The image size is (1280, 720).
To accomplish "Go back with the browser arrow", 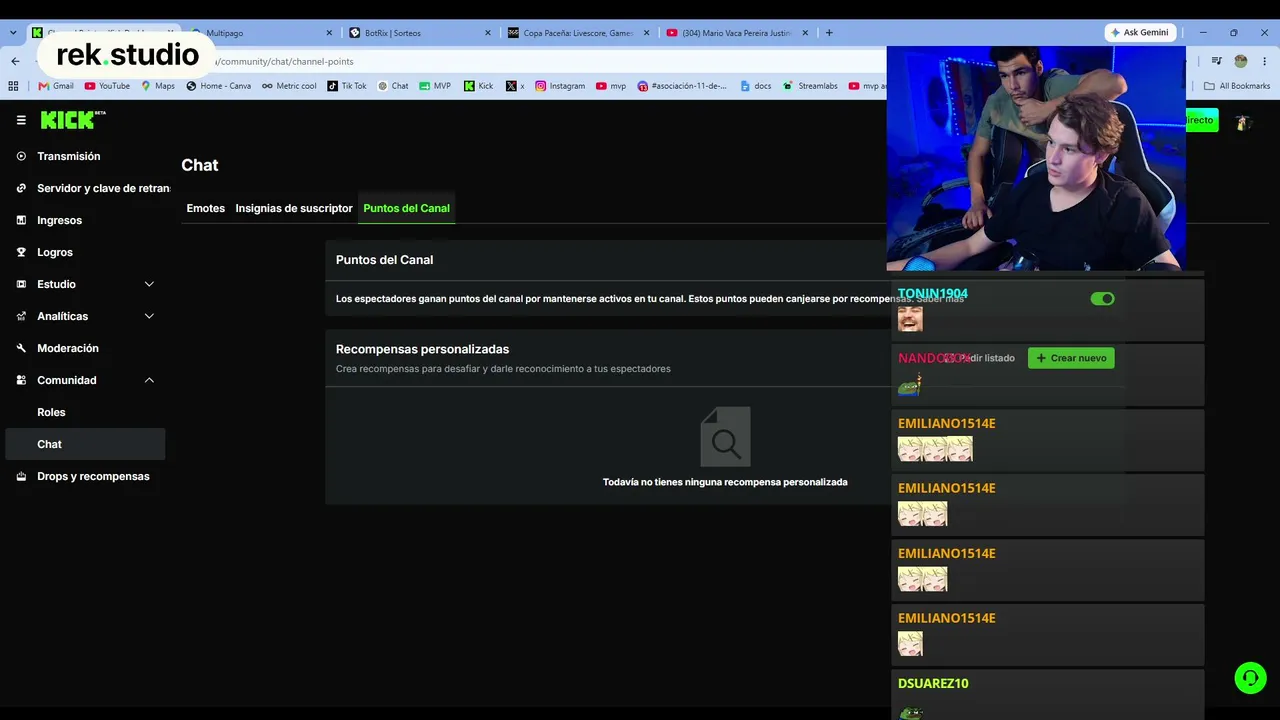I will (15, 61).
